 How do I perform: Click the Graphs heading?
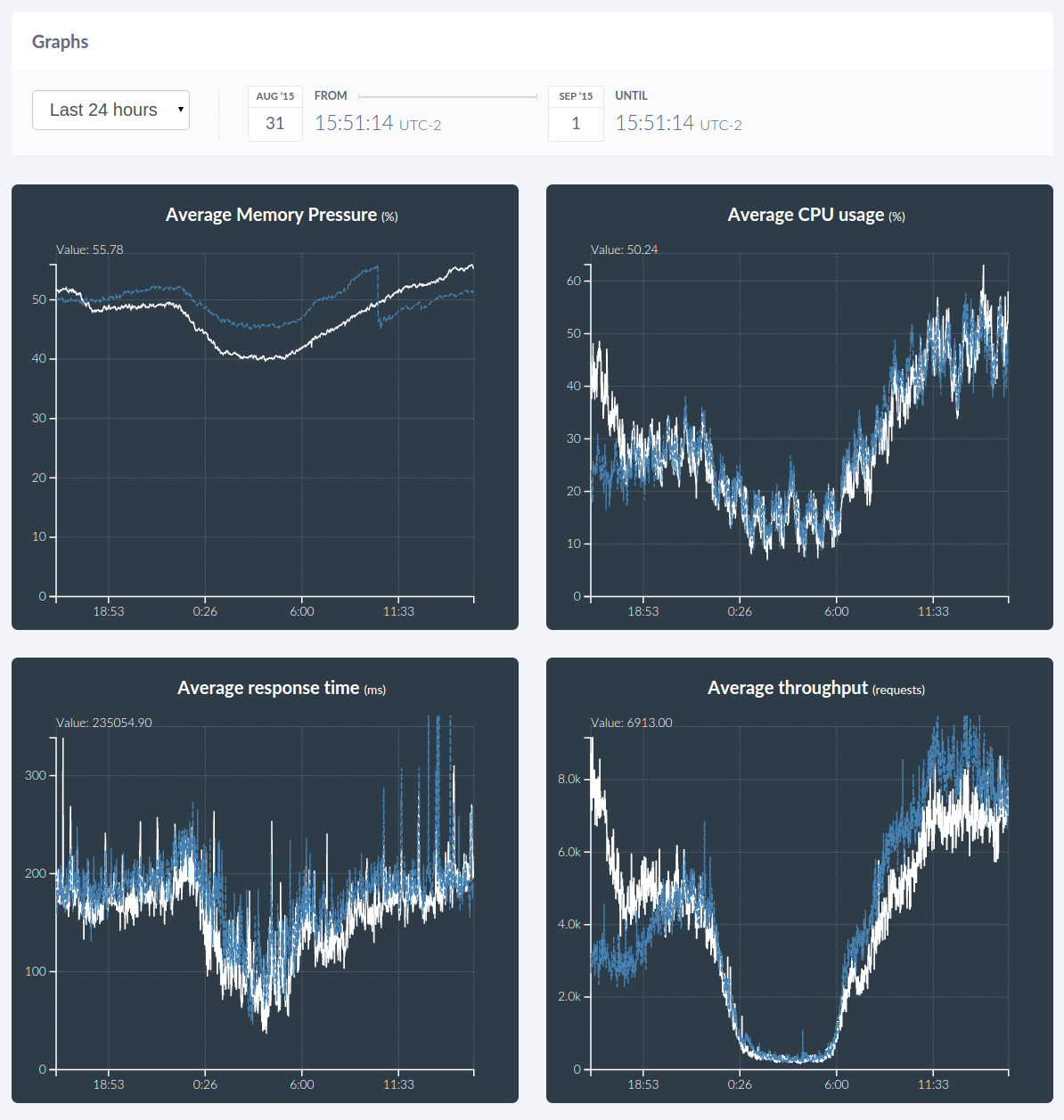pos(61,42)
